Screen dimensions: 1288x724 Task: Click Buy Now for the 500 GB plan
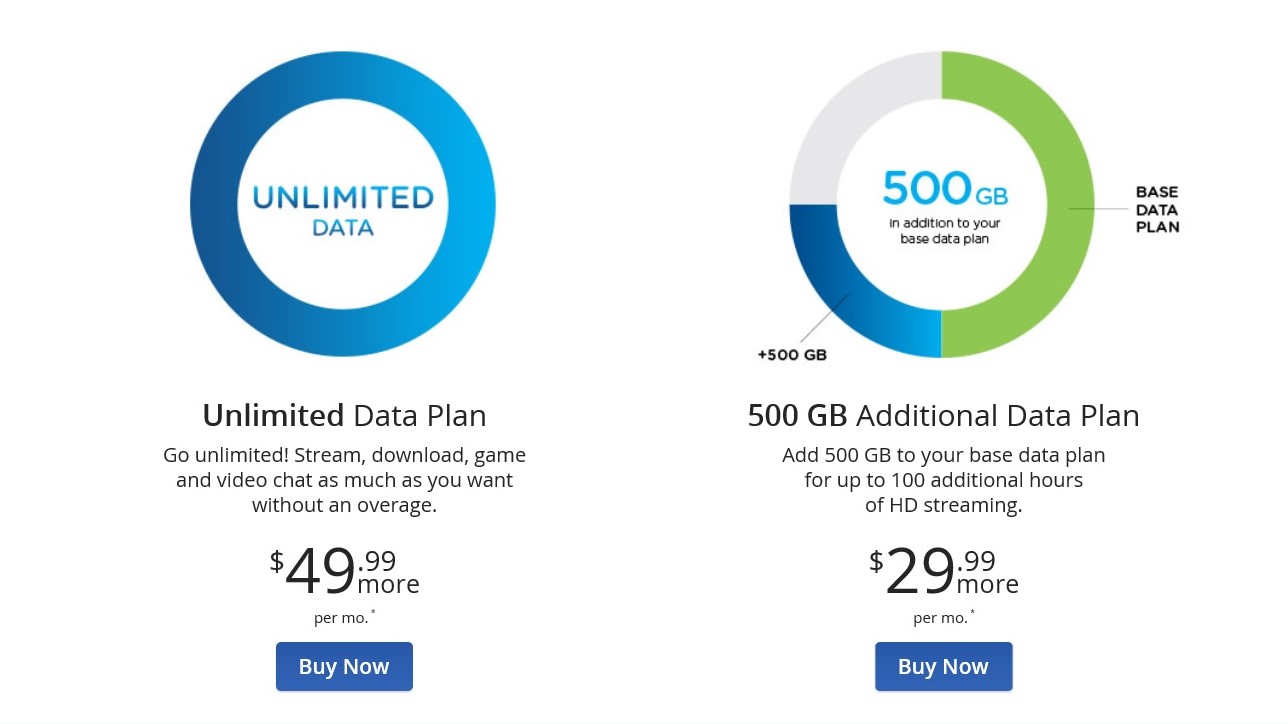(x=943, y=666)
